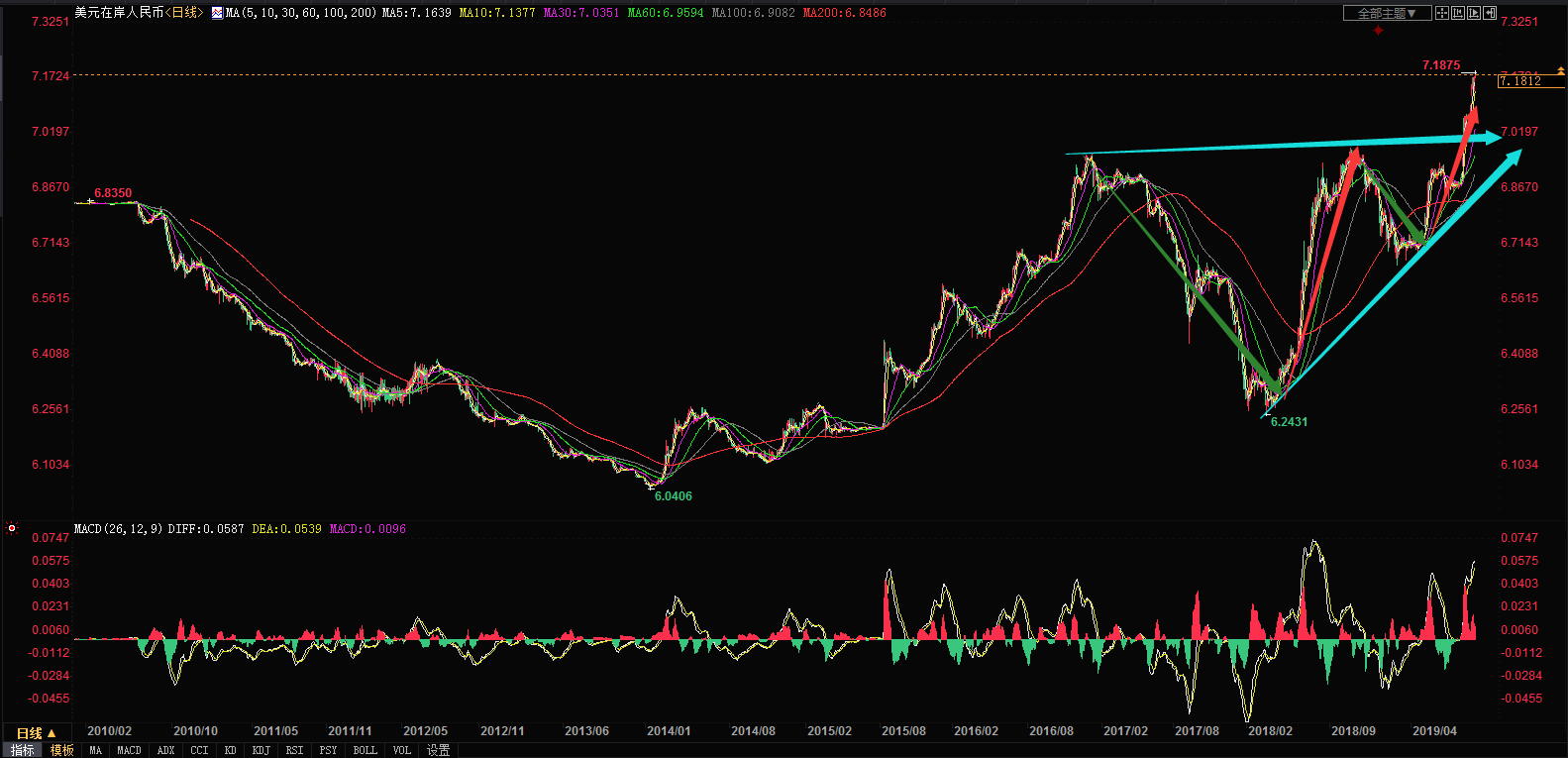Click the red MA200:6.8486 value
The width and height of the screenshot is (1568, 758).
pyautogui.click(x=845, y=13)
